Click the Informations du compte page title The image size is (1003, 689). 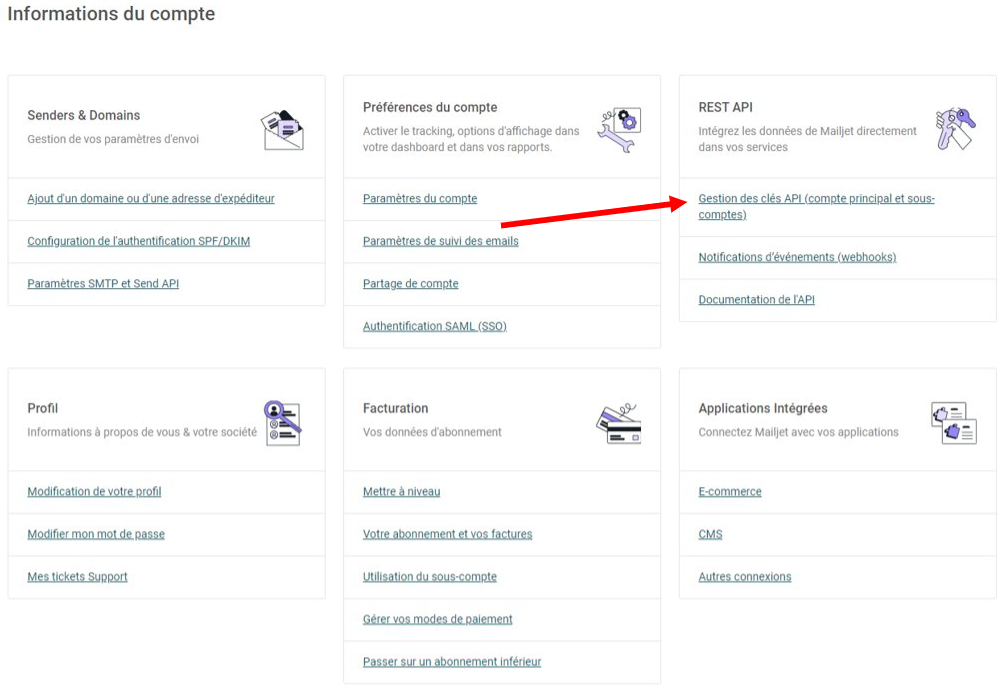(x=111, y=13)
